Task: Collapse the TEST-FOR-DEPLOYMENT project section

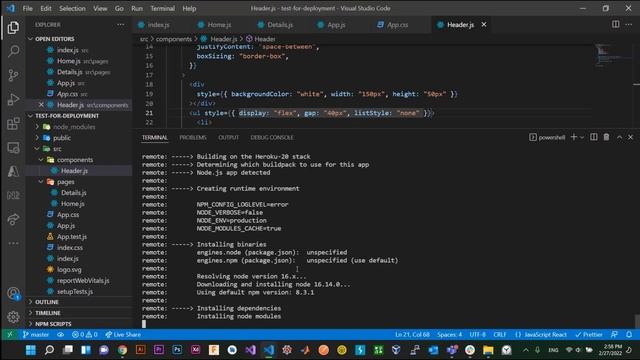Action: pyautogui.click(x=31, y=116)
